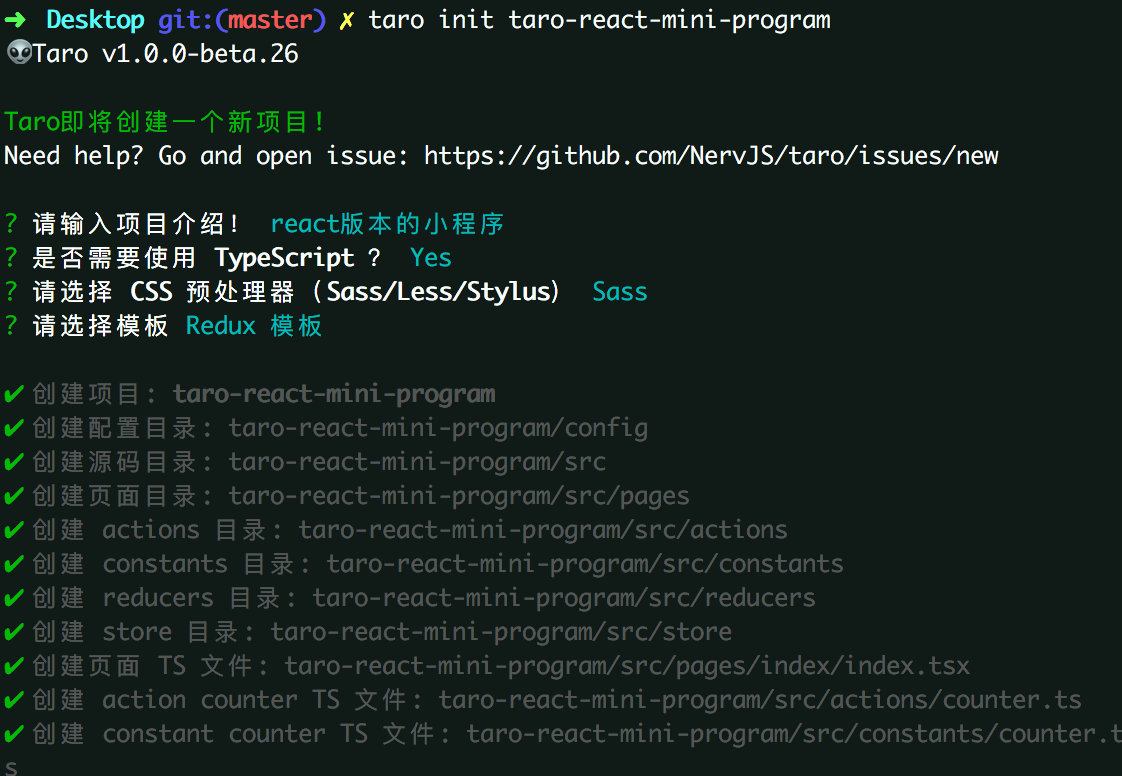Viewport: 1122px width, 776px height.
Task: Click the checkmark beside 创建页面 TS 文件 line
Action: (14, 666)
